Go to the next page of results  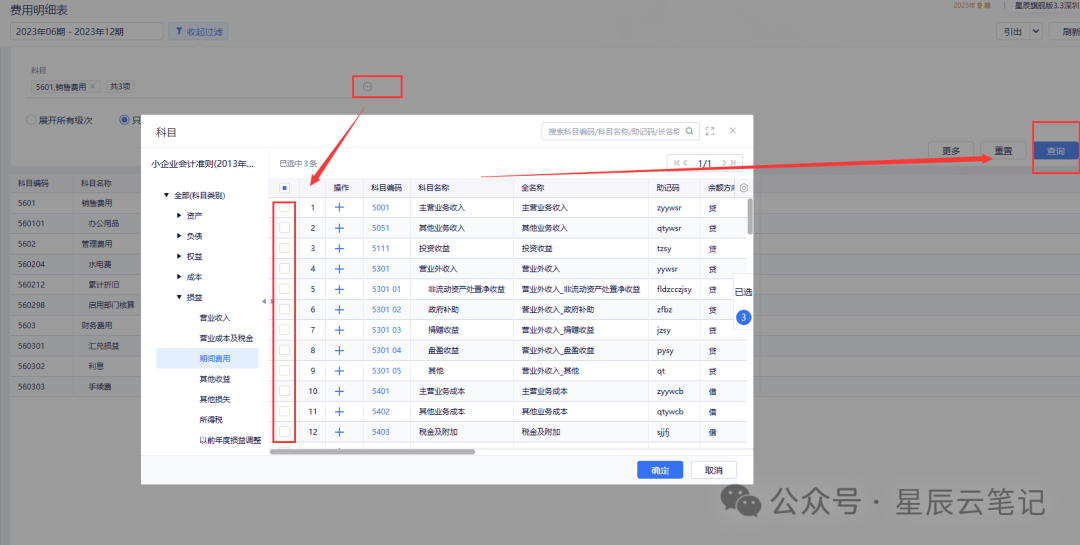[x=724, y=163]
